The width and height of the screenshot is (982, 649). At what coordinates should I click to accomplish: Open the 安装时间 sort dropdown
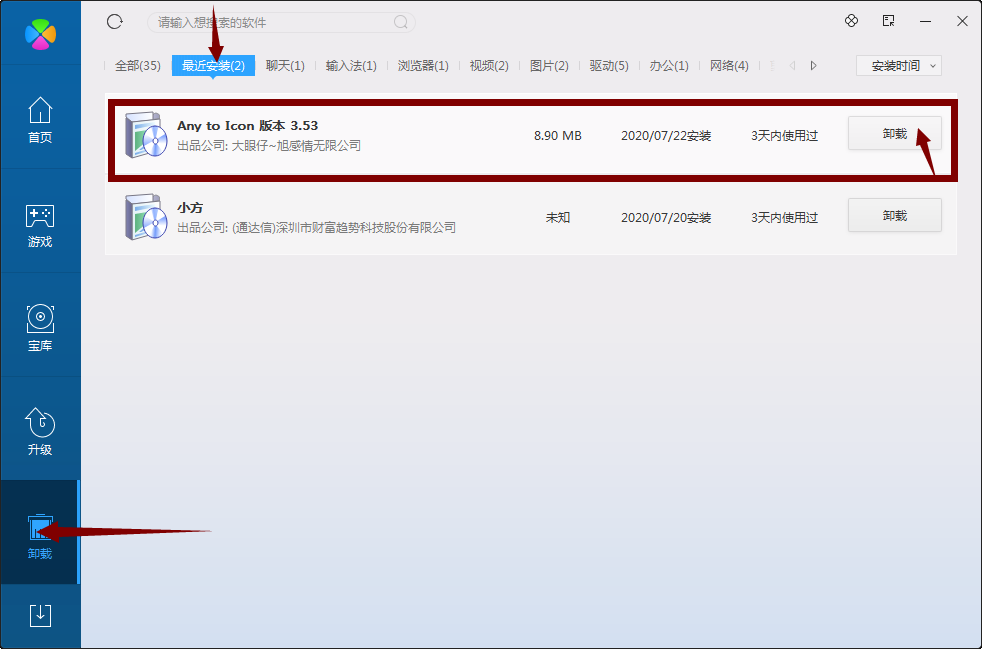[x=897, y=65]
